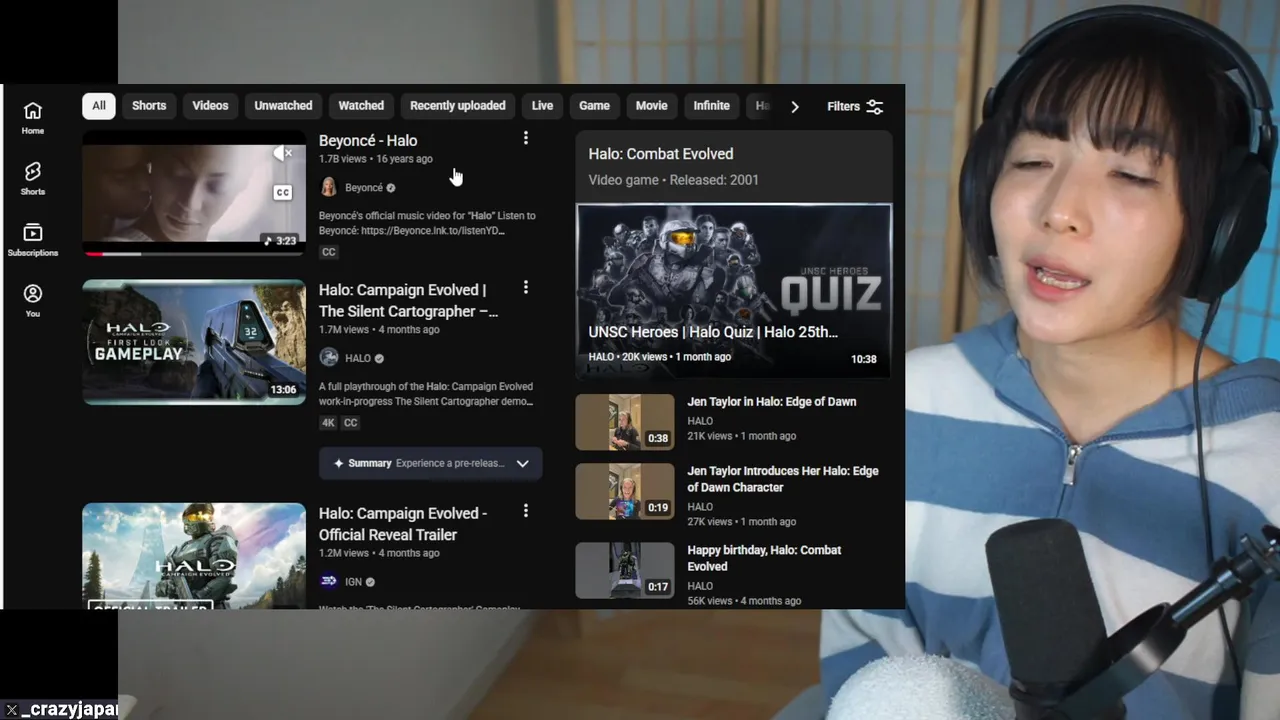Open the Filters sliders icon
Viewport: 1280px width, 720px height.
tap(875, 106)
